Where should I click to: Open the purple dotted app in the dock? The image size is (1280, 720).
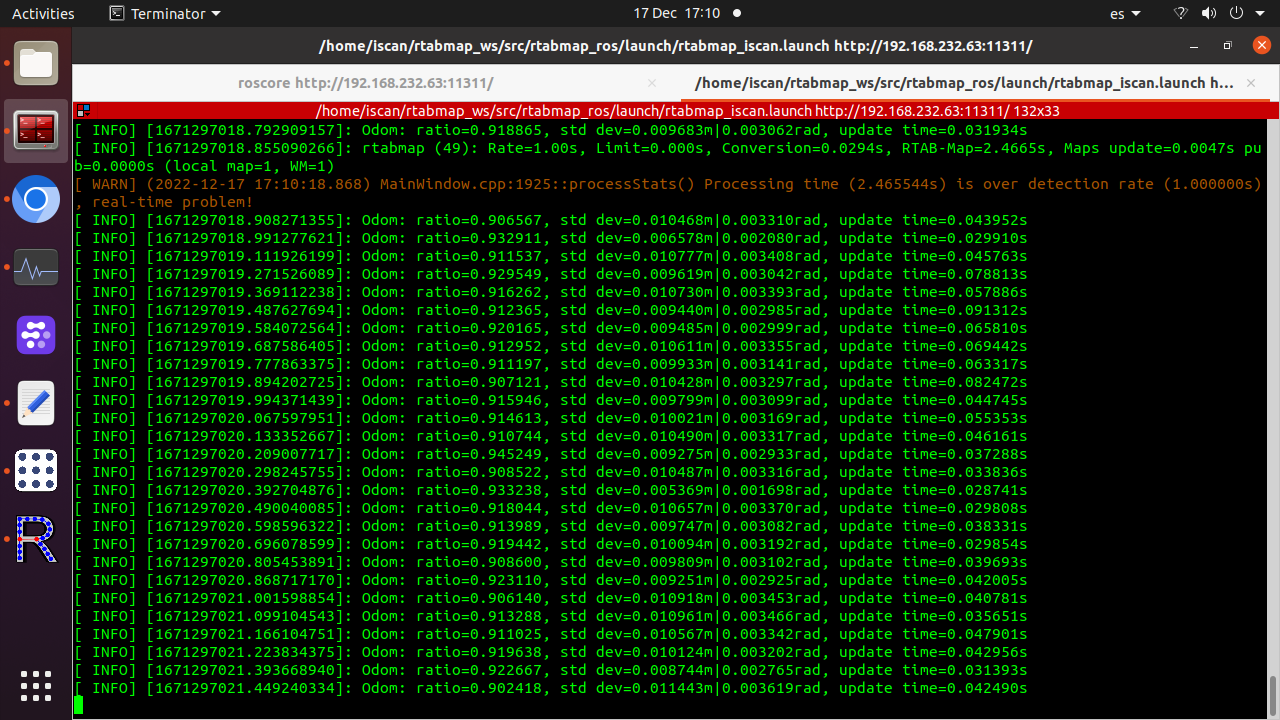36,335
